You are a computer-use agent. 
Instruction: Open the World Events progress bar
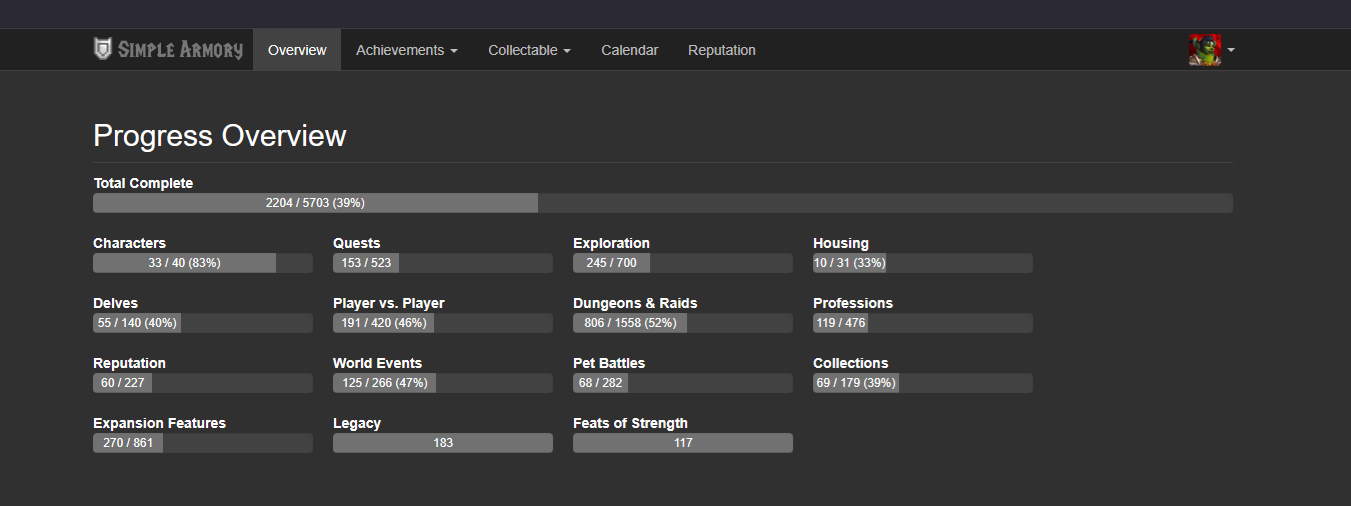[x=443, y=383]
